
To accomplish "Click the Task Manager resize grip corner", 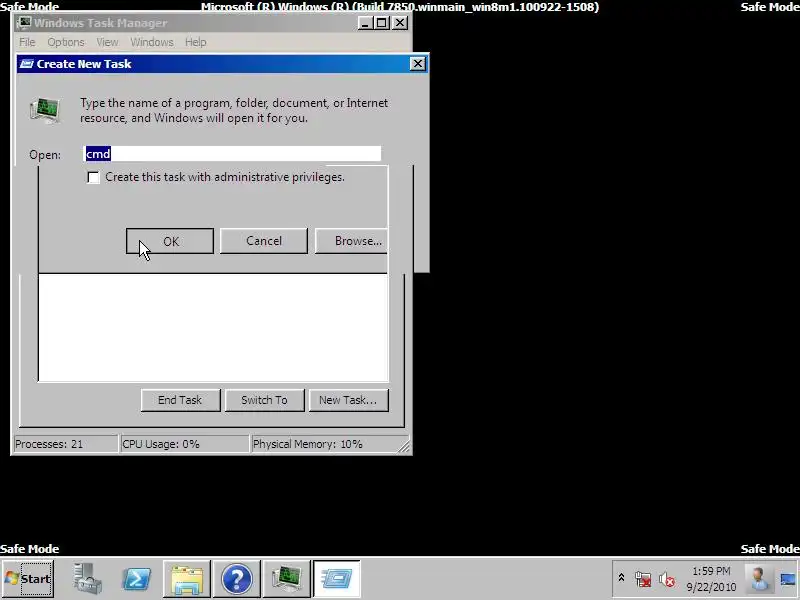I will 404,446.
